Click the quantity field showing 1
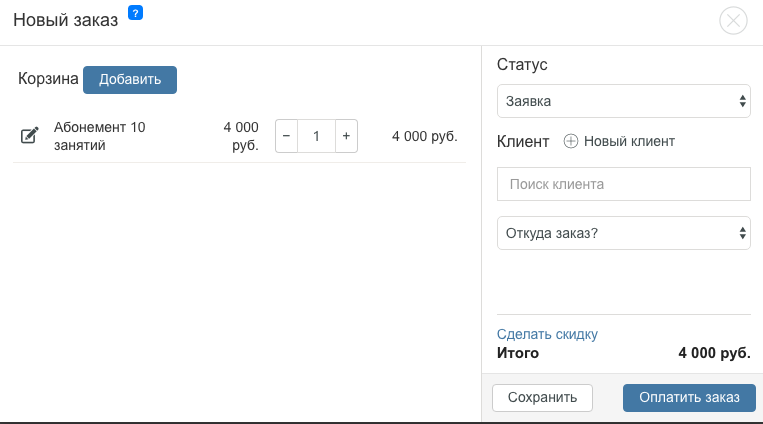Image resolution: width=763 pixels, height=424 pixels. pos(316,136)
